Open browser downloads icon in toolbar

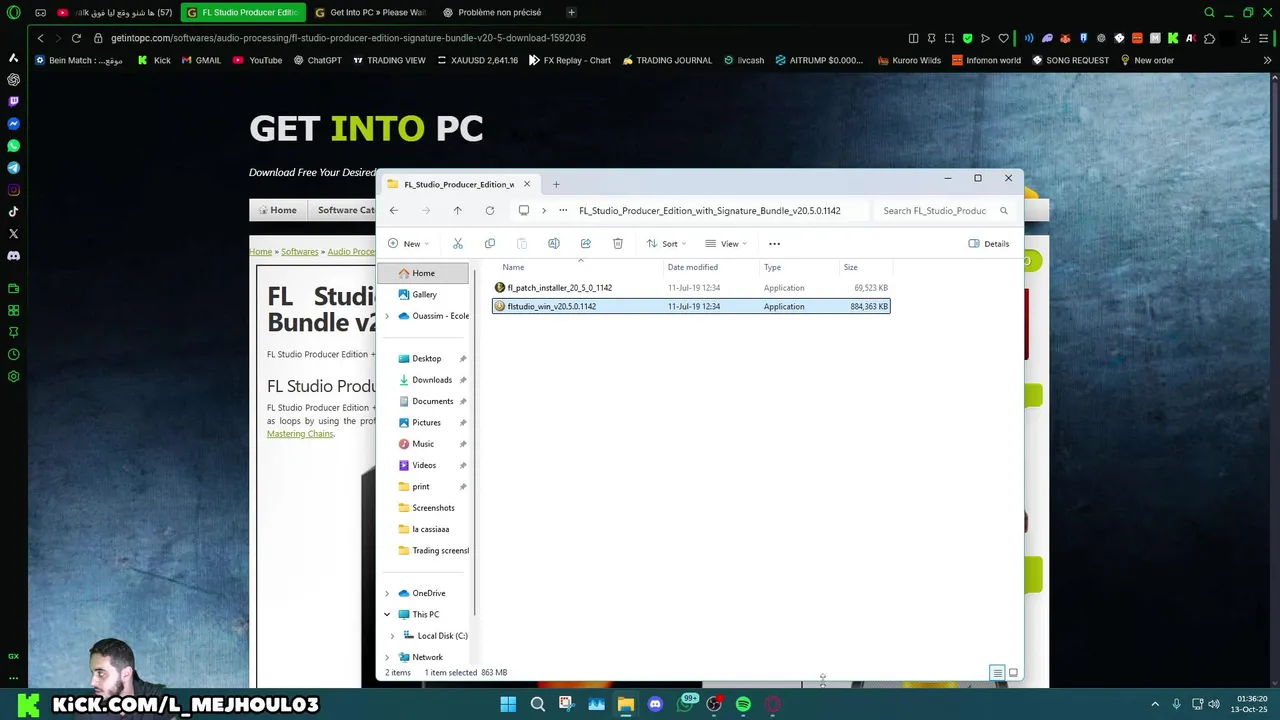[x=1245, y=38]
